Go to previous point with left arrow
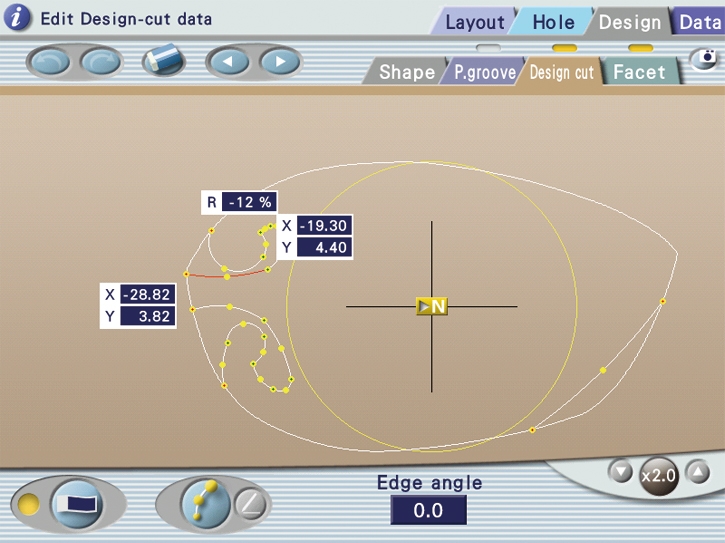 click(227, 62)
